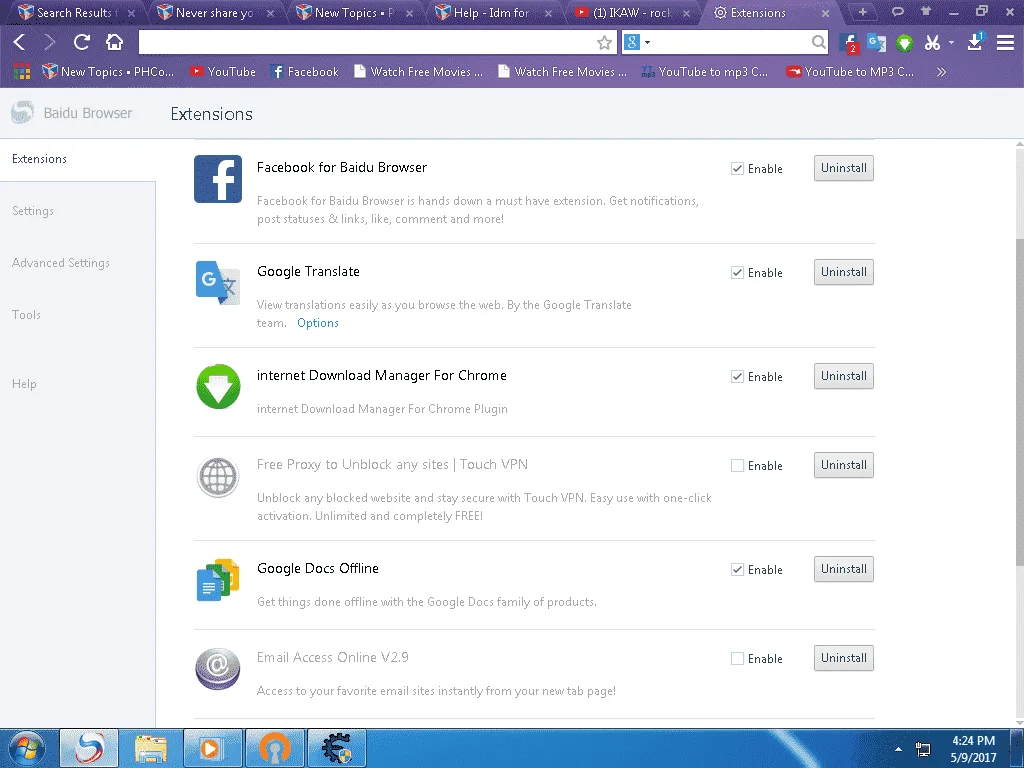This screenshot has height=768, width=1024.
Task: Show hidden system tray icons
Action: [x=899, y=750]
